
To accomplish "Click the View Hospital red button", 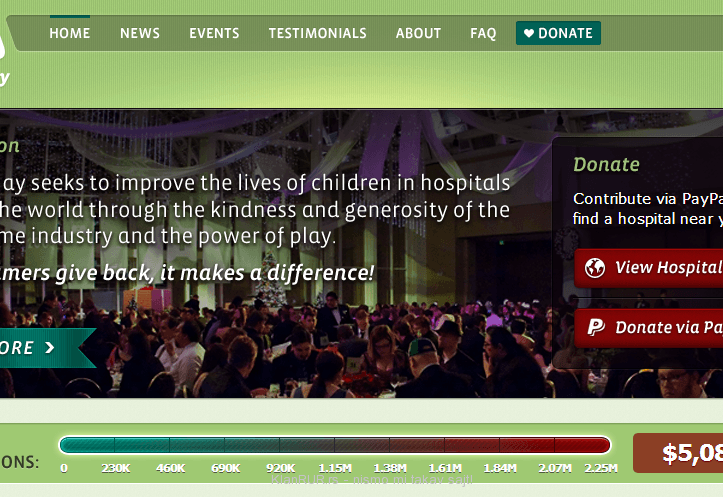I will point(649,268).
